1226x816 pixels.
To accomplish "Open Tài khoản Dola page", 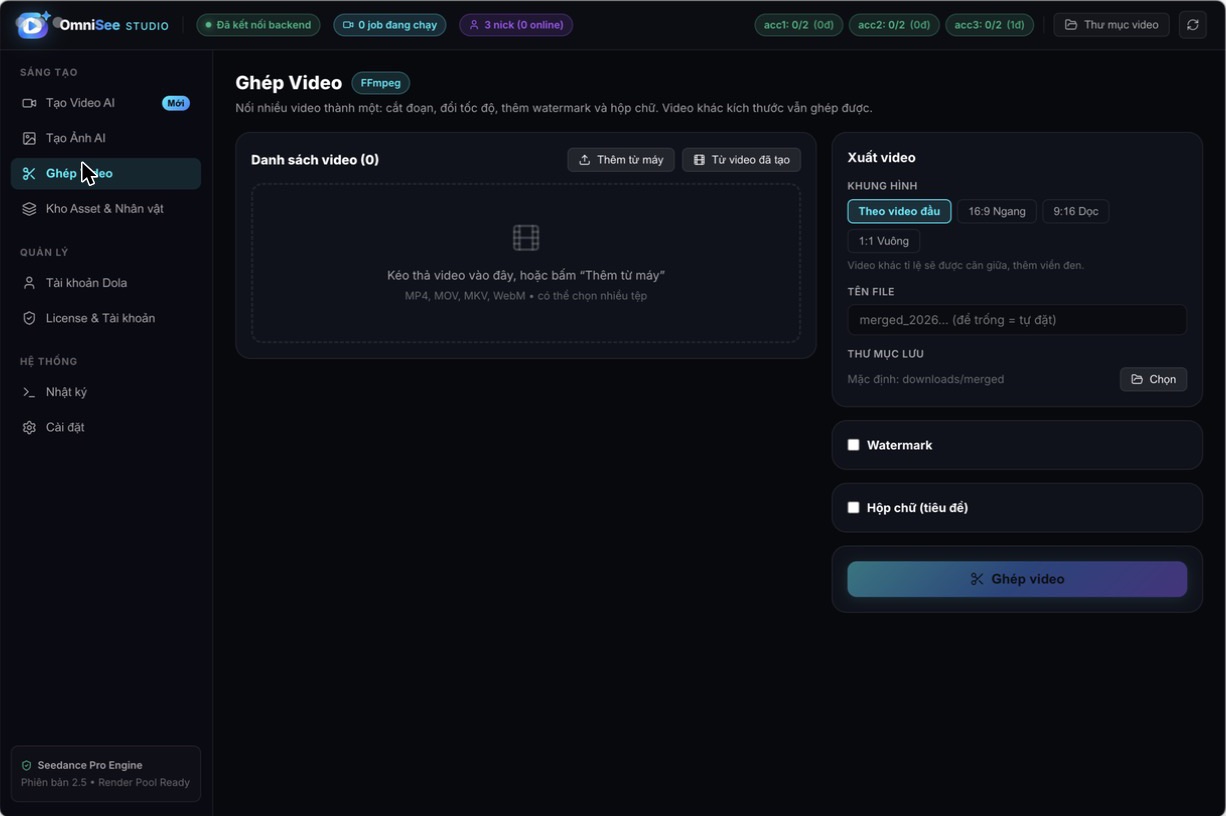I will click(106, 283).
